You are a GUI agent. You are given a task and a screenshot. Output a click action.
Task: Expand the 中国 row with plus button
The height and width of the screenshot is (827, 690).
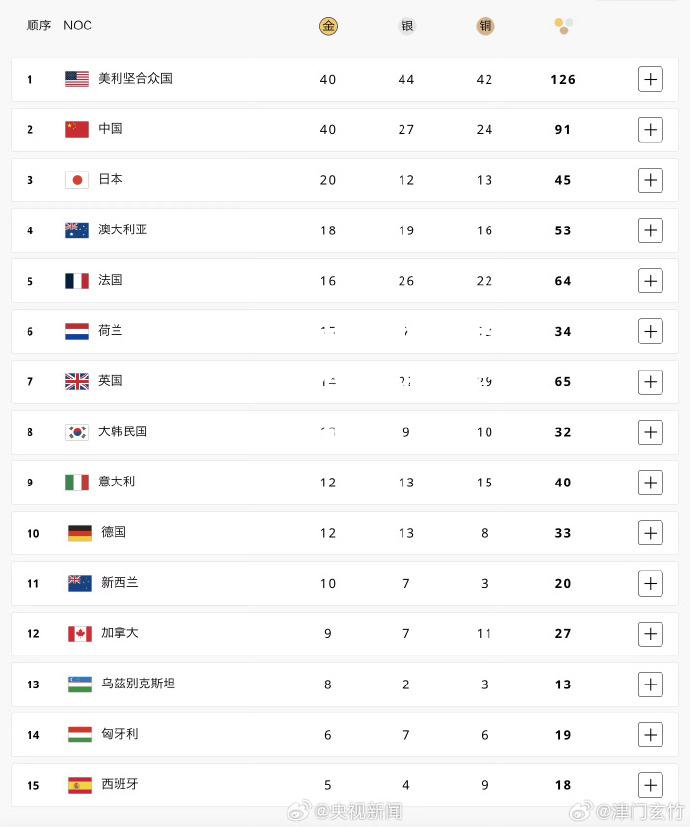(650, 130)
